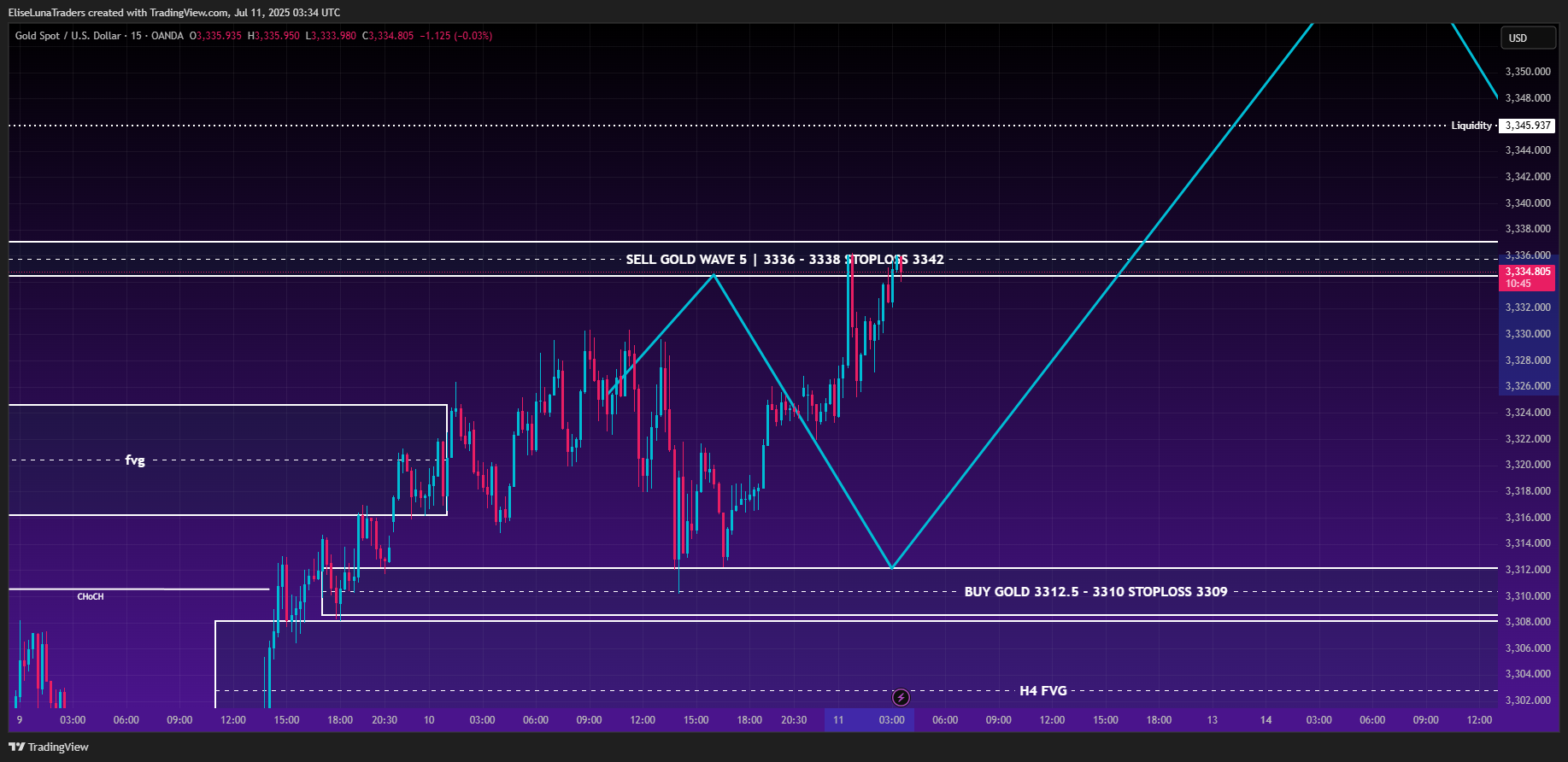Click the 3,324.000 price axis label

(1528, 413)
